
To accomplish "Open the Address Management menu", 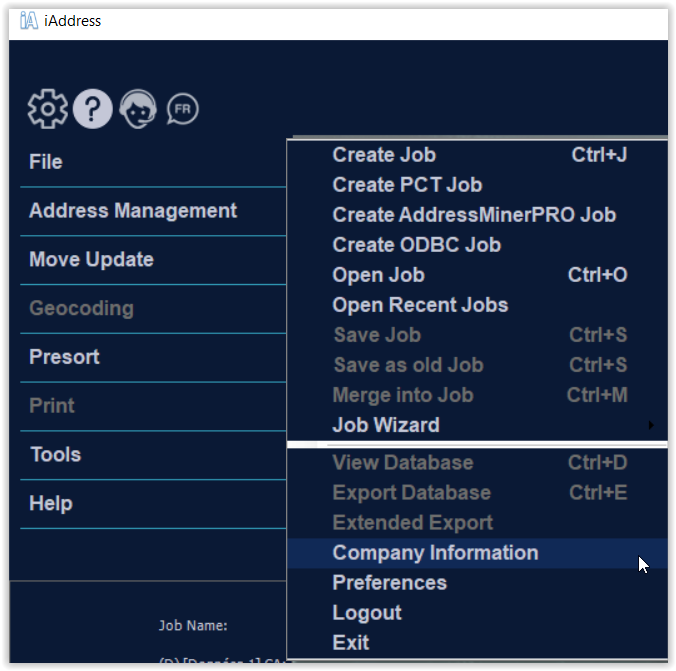I will (133, 211).
